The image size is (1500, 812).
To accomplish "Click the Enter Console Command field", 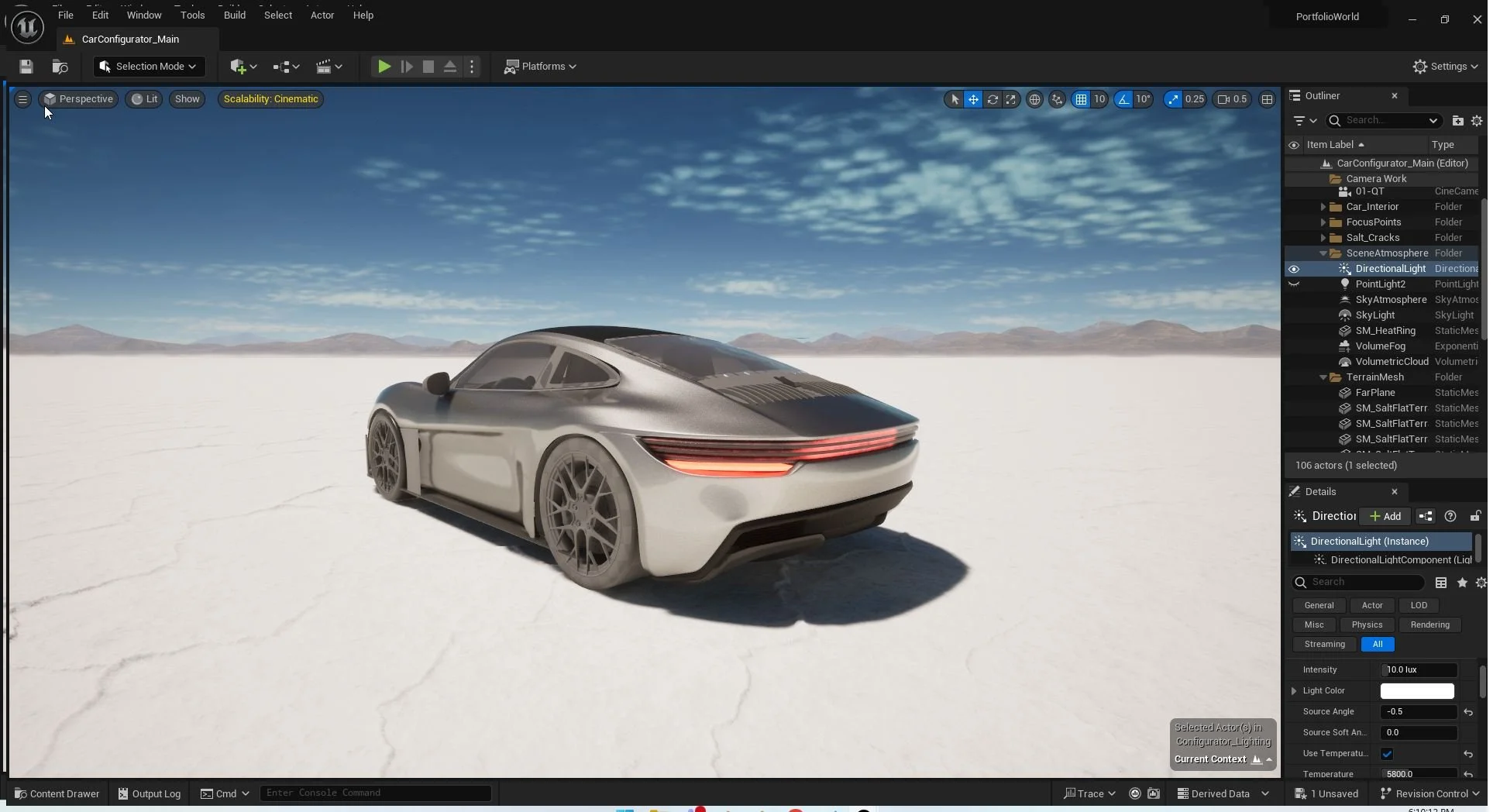I will click(376, 793).
